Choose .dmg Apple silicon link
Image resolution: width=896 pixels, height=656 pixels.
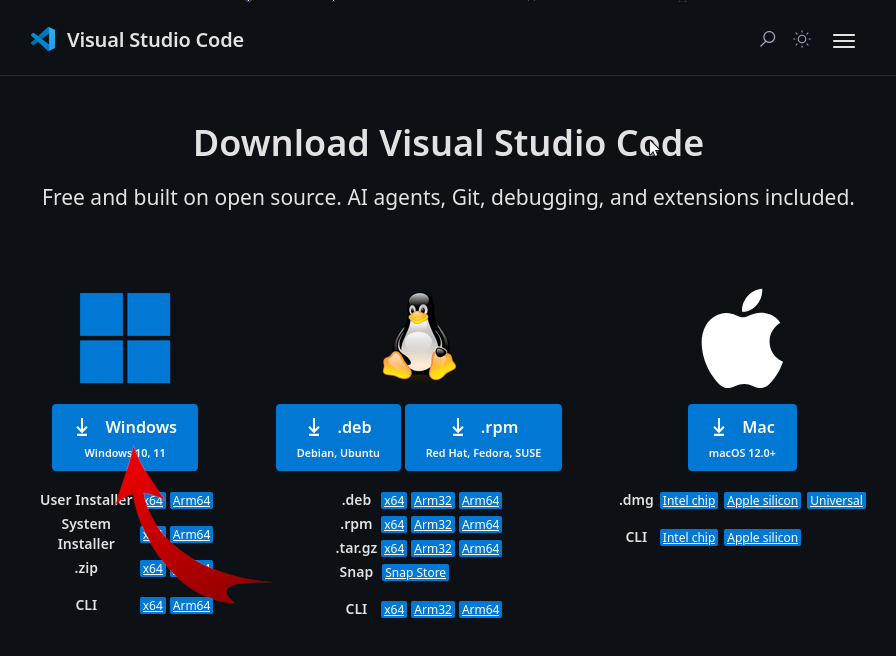tap(762, 501)
